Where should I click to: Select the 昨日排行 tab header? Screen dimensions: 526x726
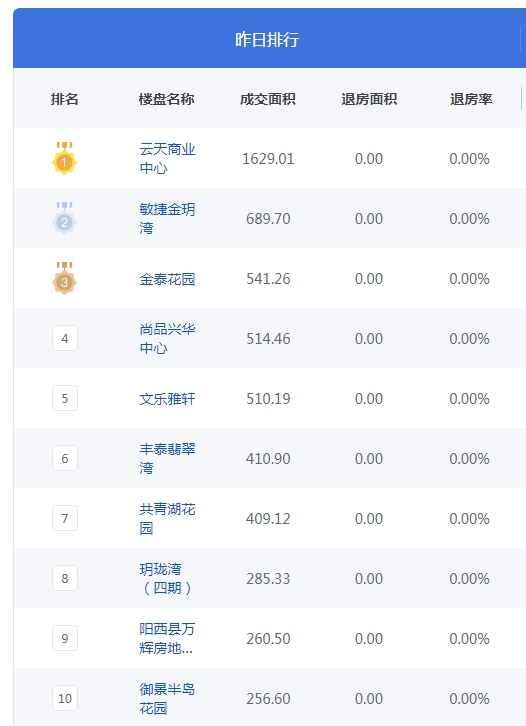click(x=267, y=39)
